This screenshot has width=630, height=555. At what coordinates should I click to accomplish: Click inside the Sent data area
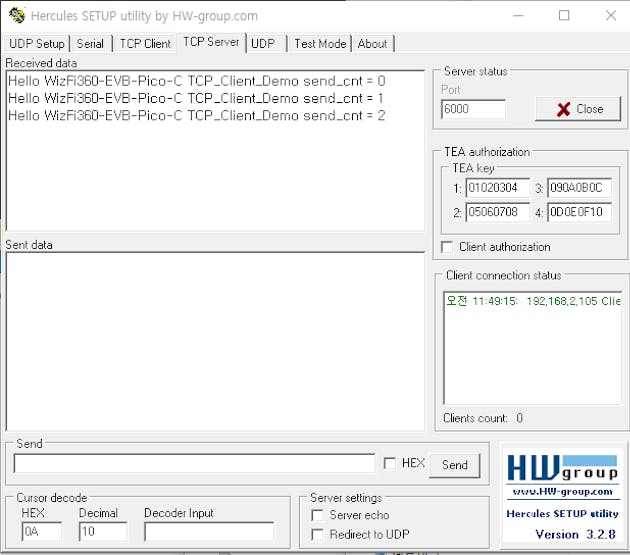215,342
